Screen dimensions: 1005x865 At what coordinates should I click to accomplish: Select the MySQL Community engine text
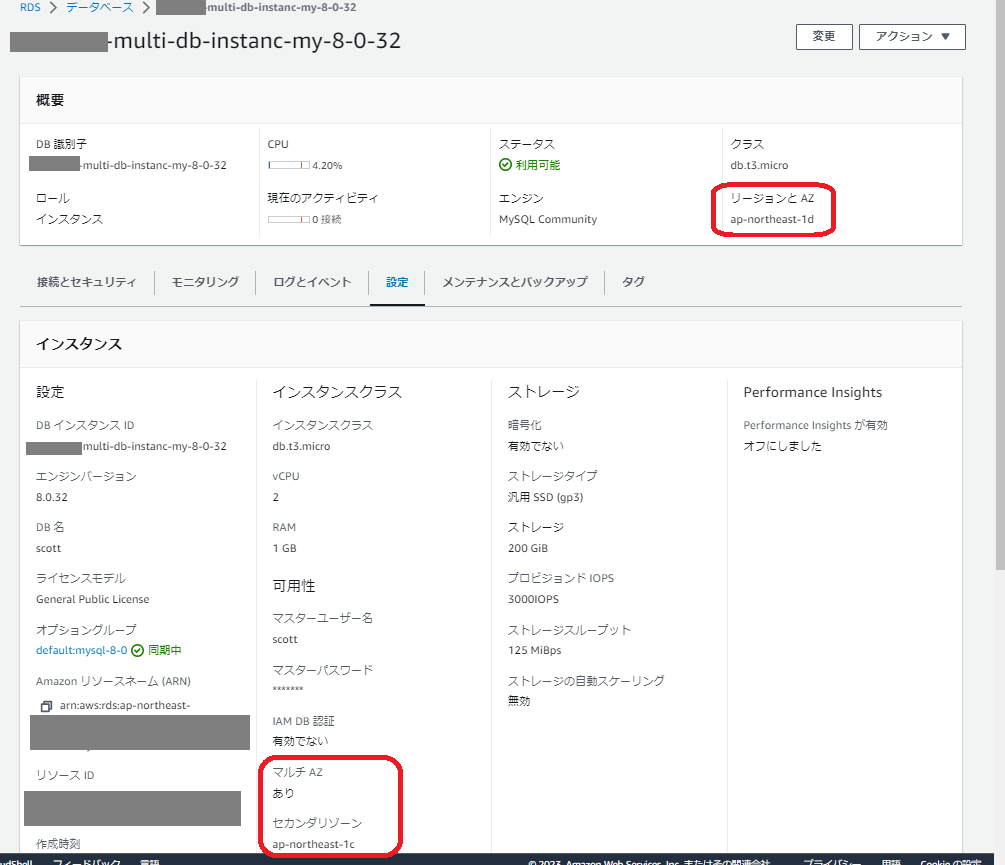pyautogui.click(x=547, y=219)
